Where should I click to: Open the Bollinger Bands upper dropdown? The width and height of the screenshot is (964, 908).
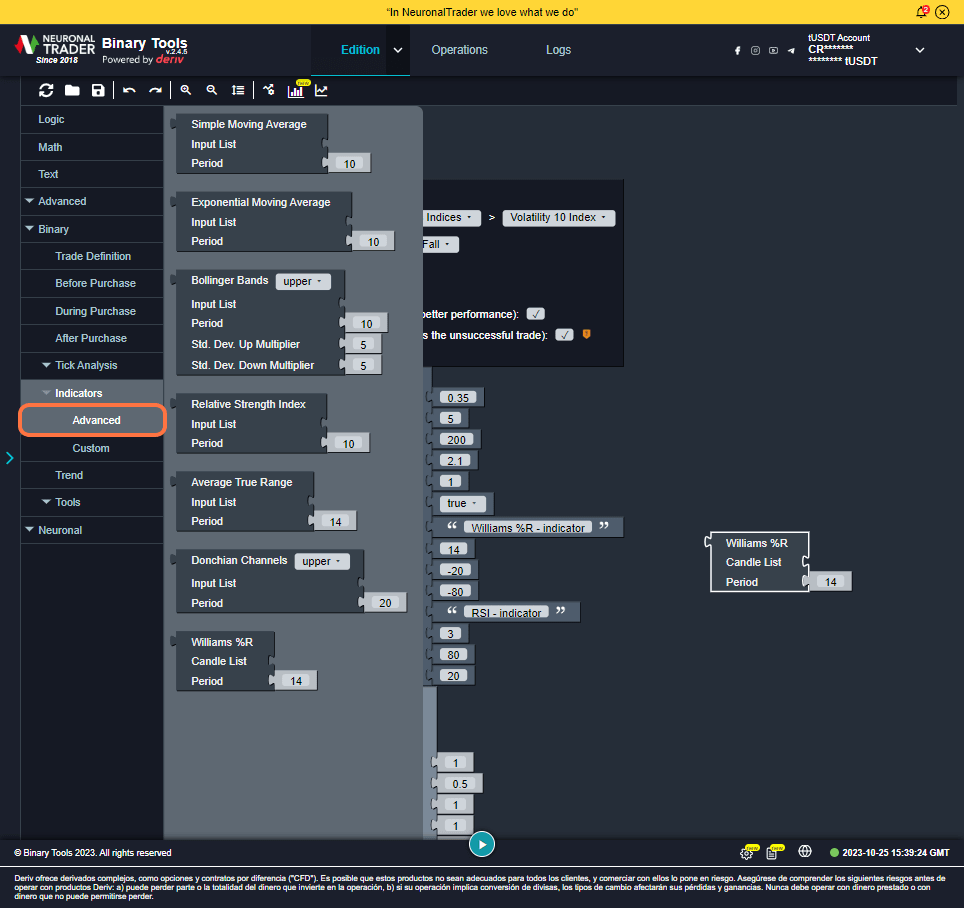(303, 282)
